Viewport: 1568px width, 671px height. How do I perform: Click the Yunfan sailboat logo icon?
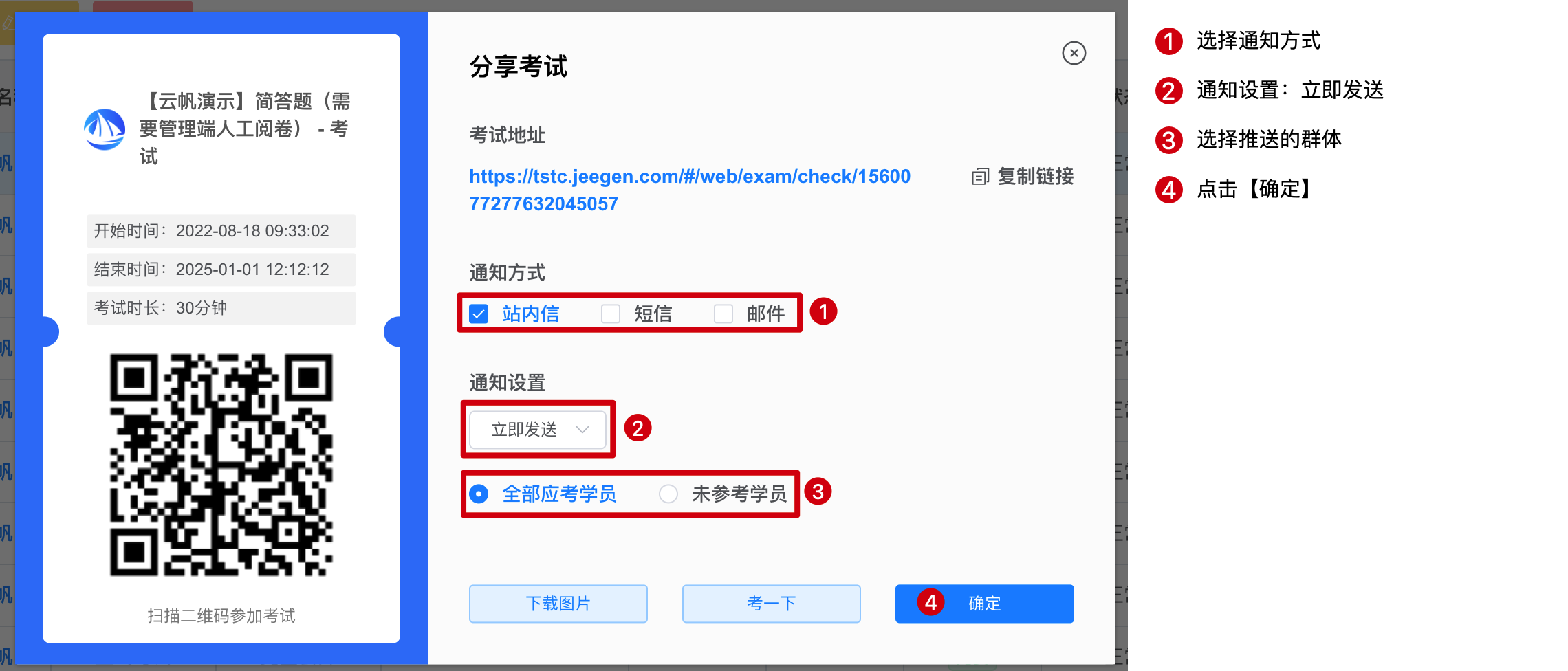tap(105, 129)
